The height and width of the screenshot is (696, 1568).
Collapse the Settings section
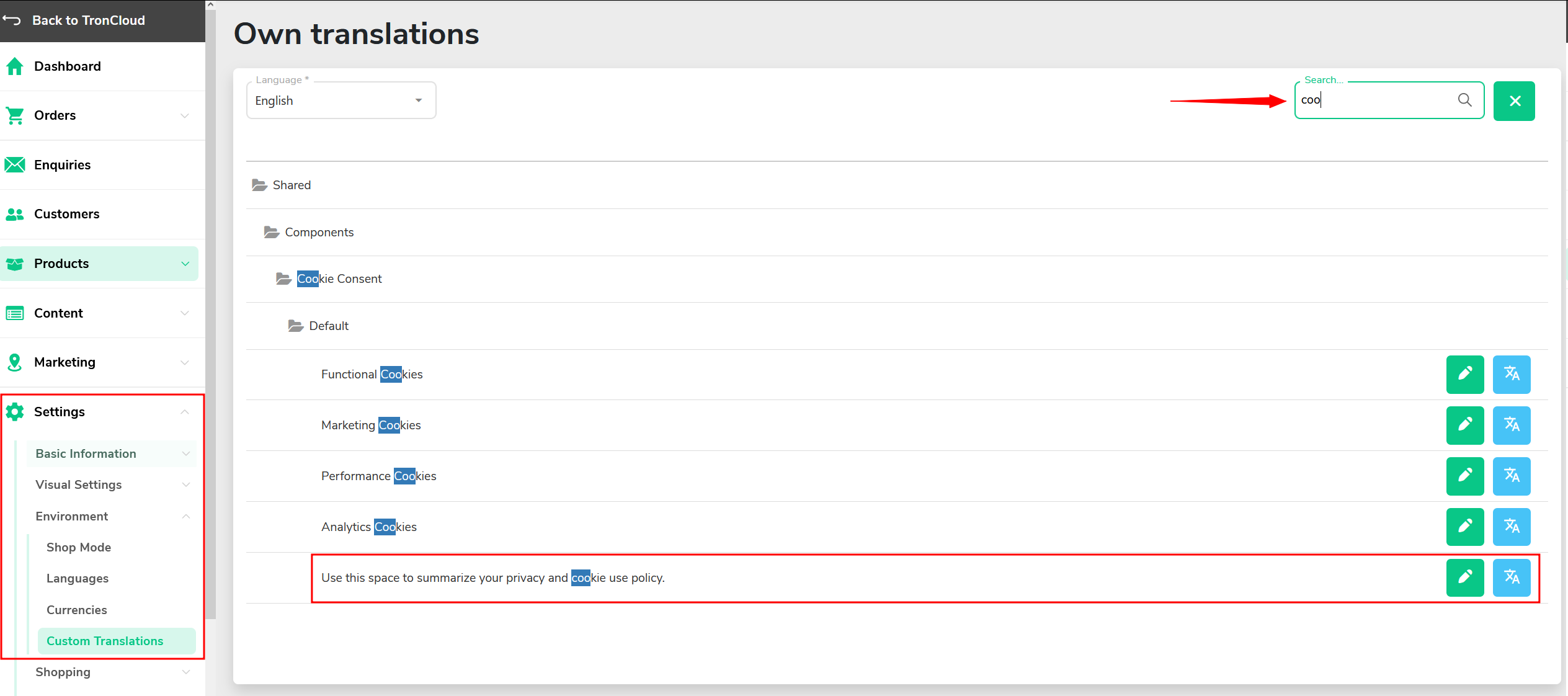tap(184, 412)
